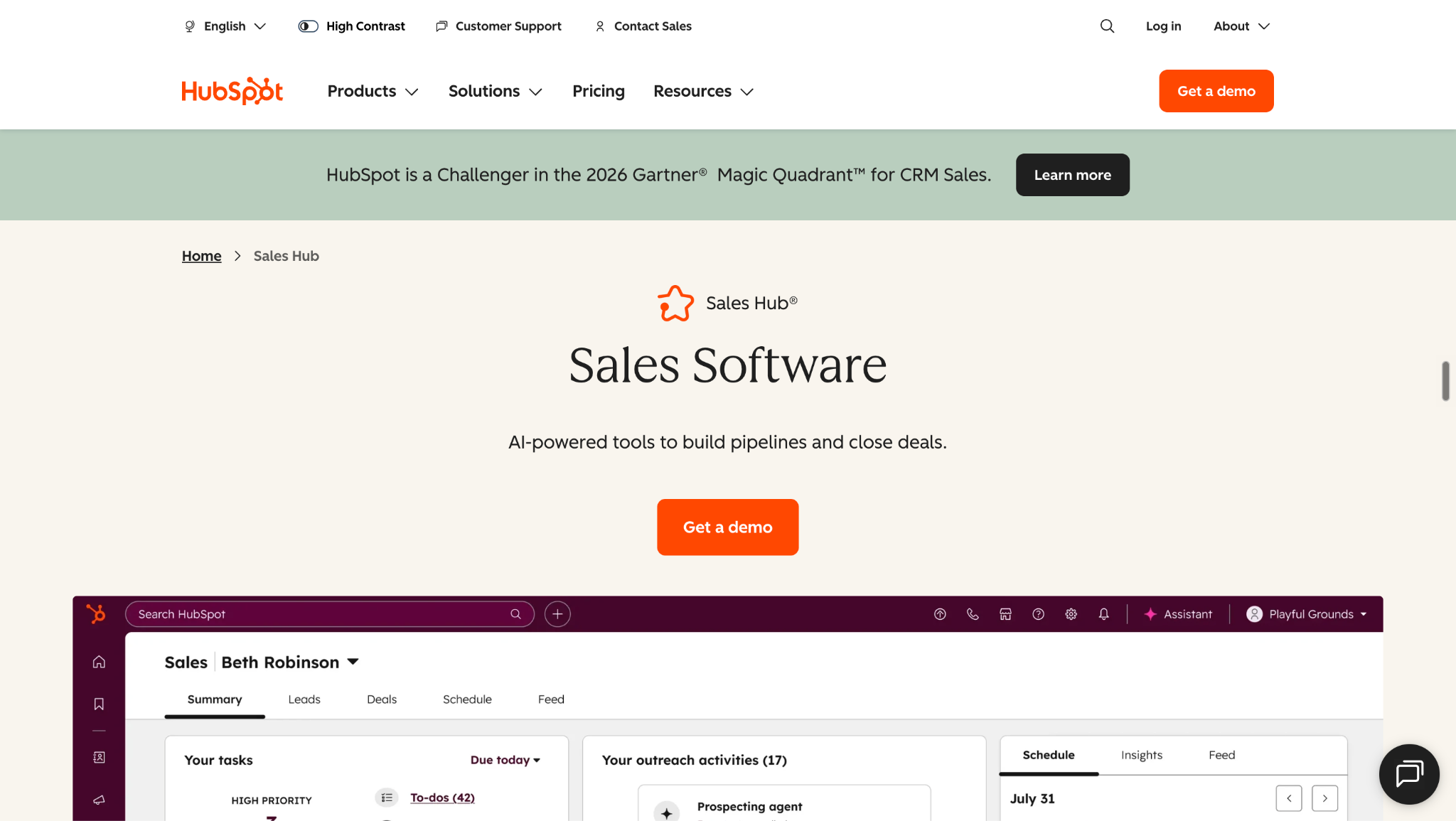The height and width of the screenshot is (821, 1456).
Task: Expand the Products menu
Action: 373,92
